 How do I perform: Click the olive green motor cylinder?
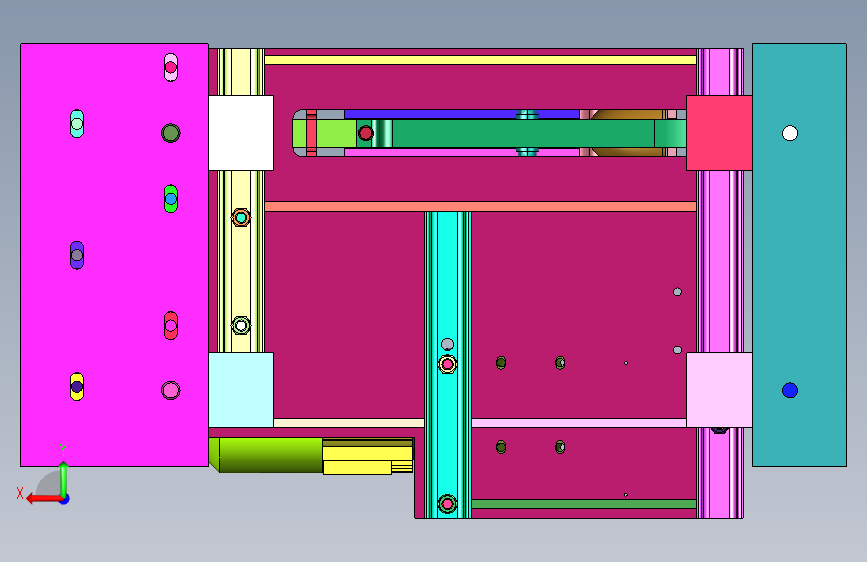tap(266, 455)
